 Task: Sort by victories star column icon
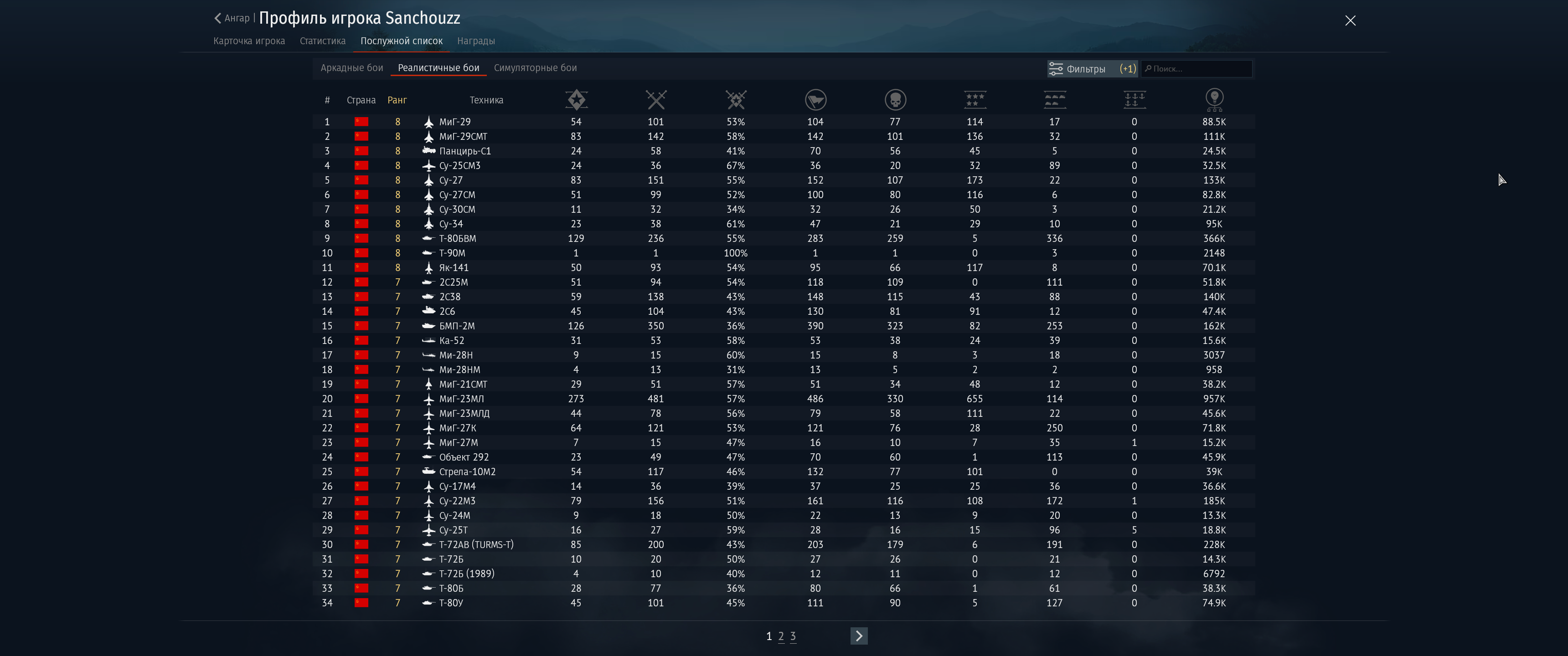click(x=576, y=100)
